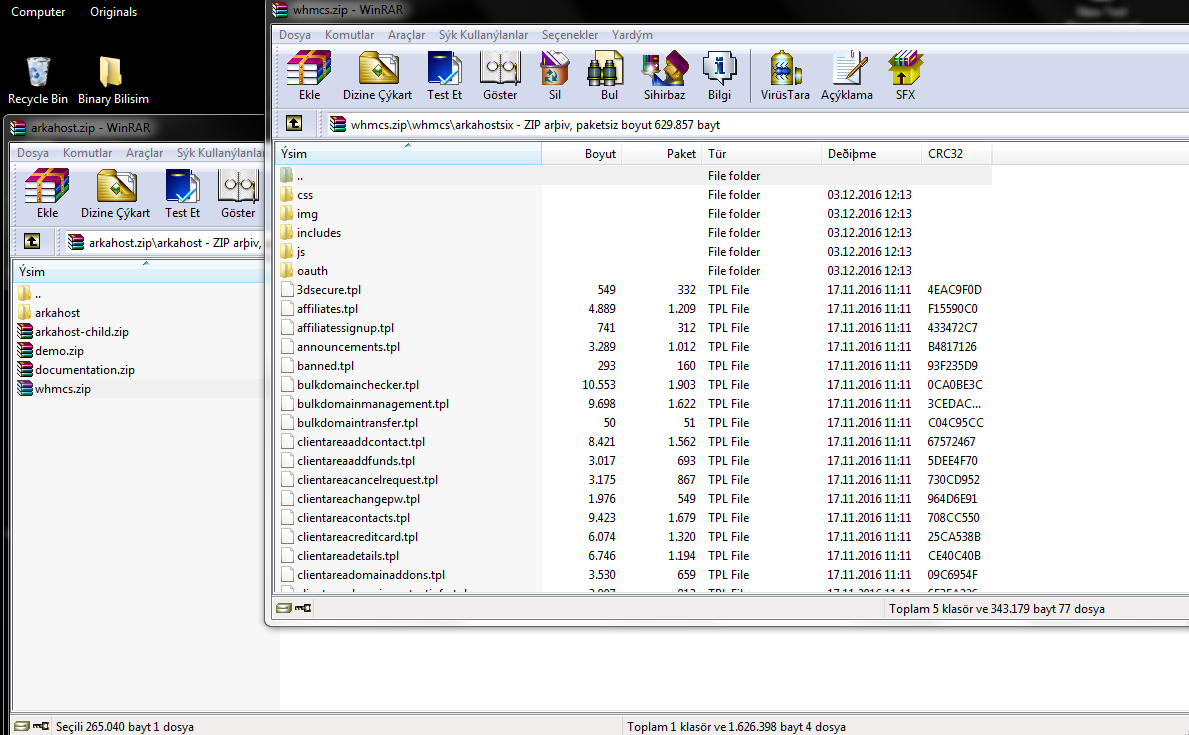Sort by Ýsim column in whmcs.zip window
Viewport: 1189px width, 735px height.
click(x=408, y=154)
